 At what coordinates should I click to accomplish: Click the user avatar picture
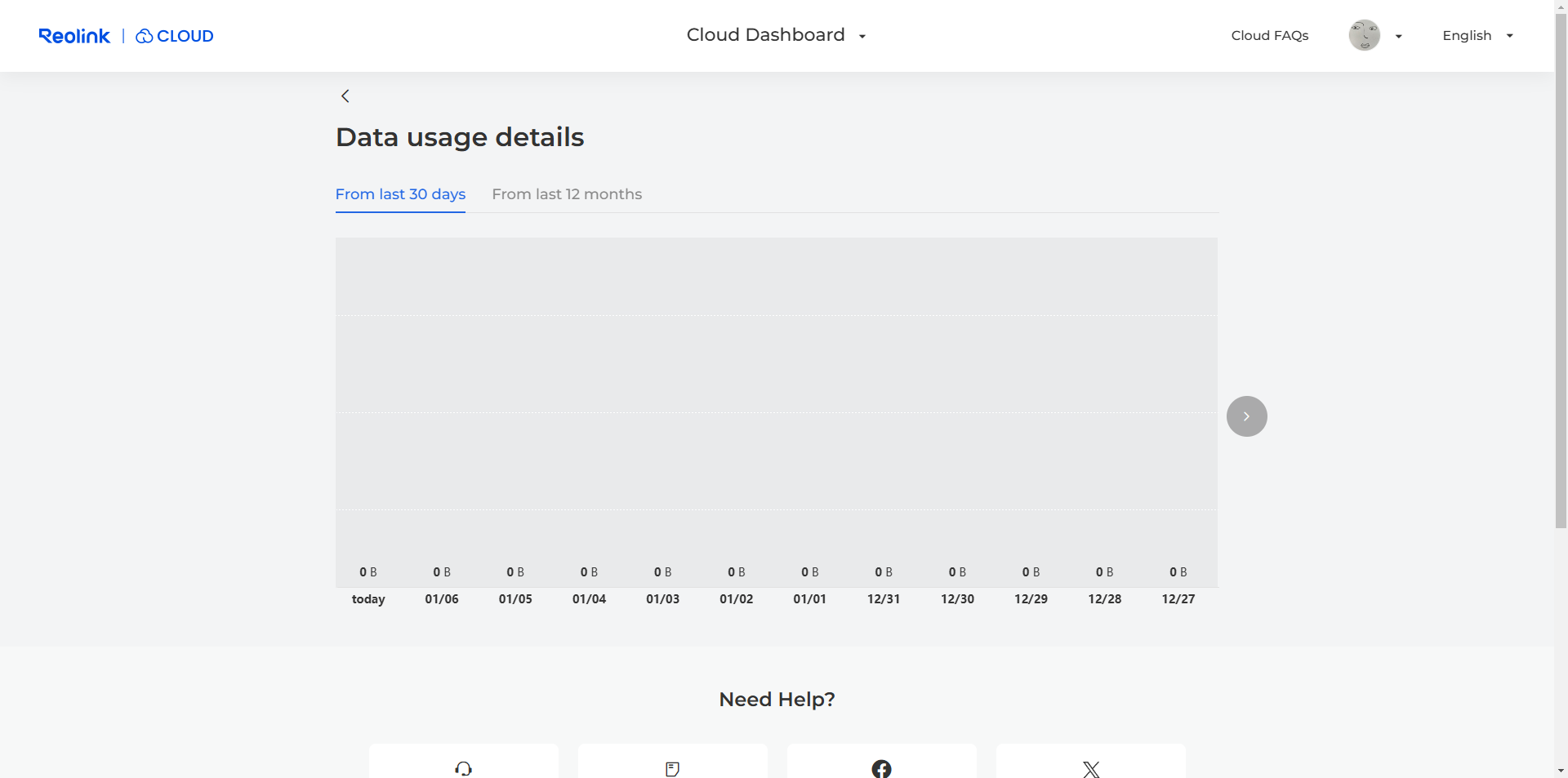click(1364, 35)
